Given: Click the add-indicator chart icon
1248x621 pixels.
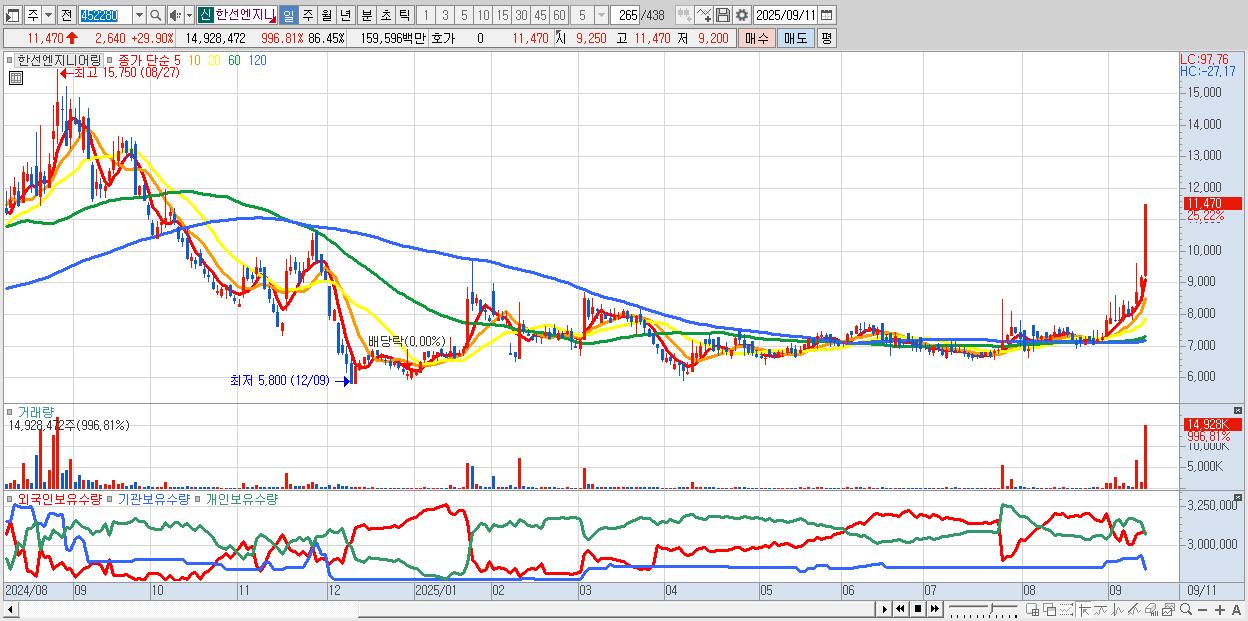Looking at the screenshot, I should [x=685, y=15].
